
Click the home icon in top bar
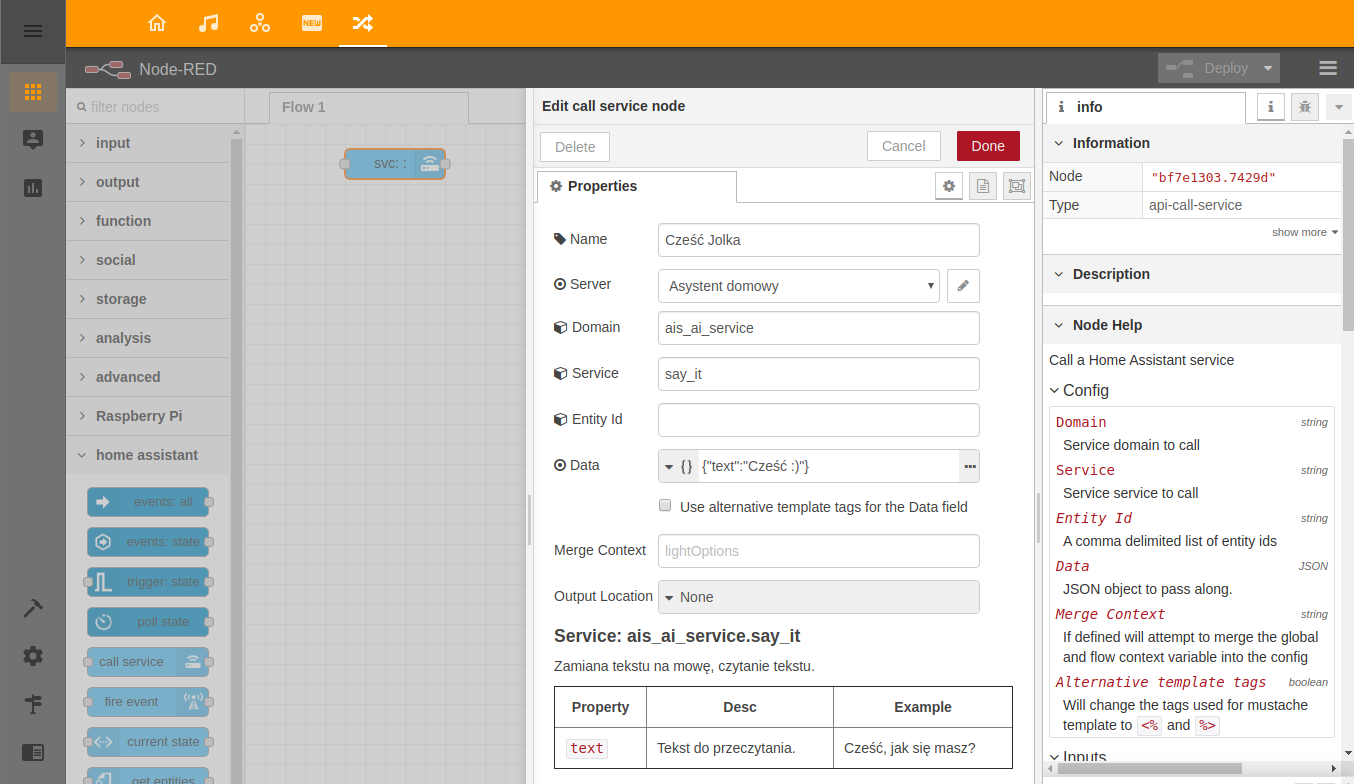click(x=157, y=23)
